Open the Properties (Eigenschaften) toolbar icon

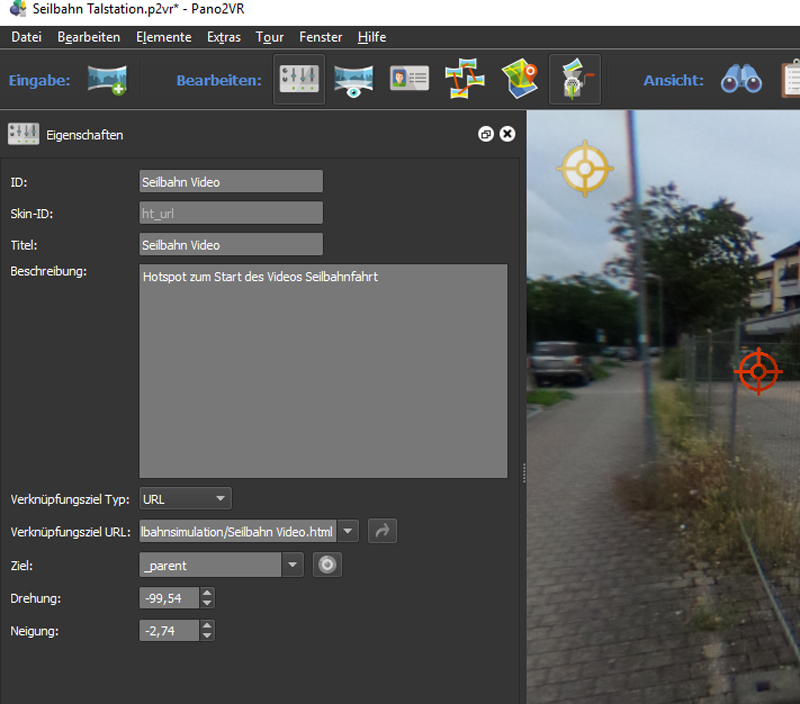[299, 80]
